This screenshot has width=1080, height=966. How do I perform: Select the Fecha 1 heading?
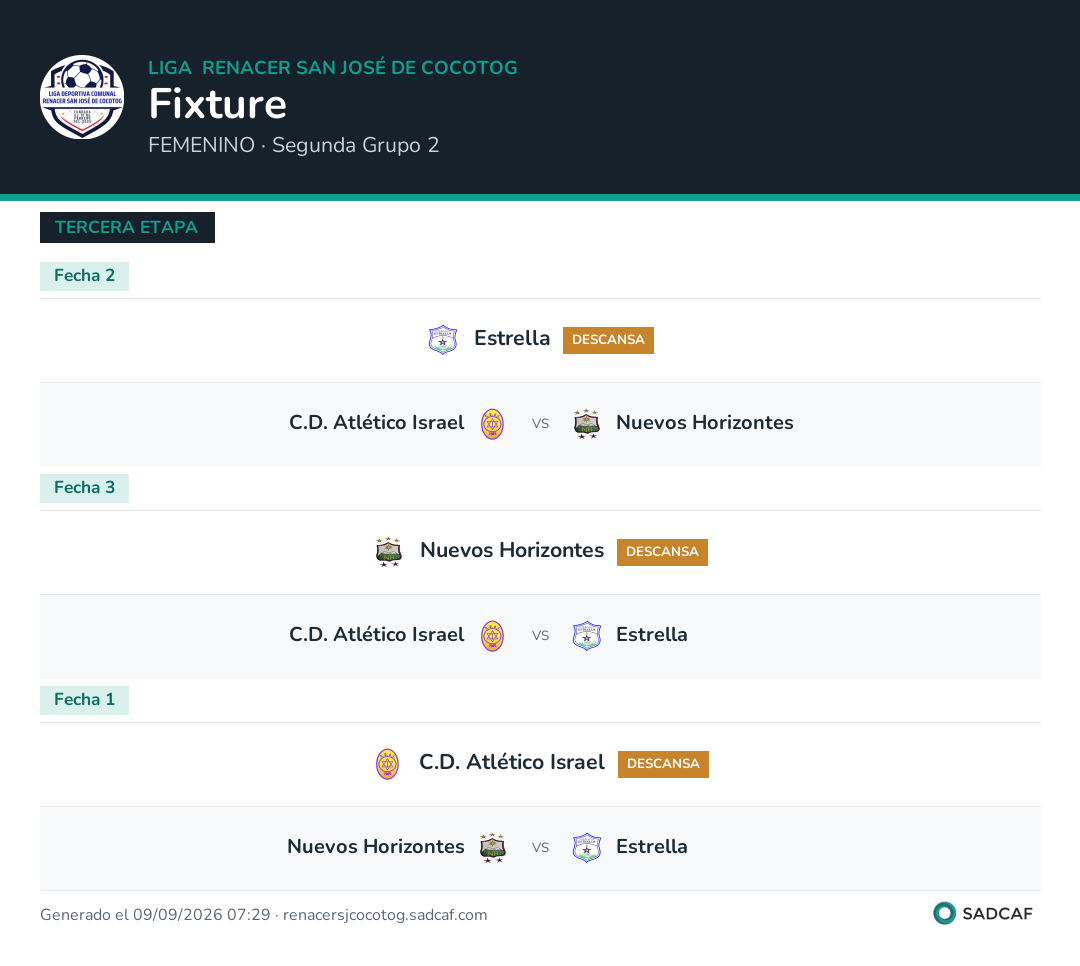[84, 700]
